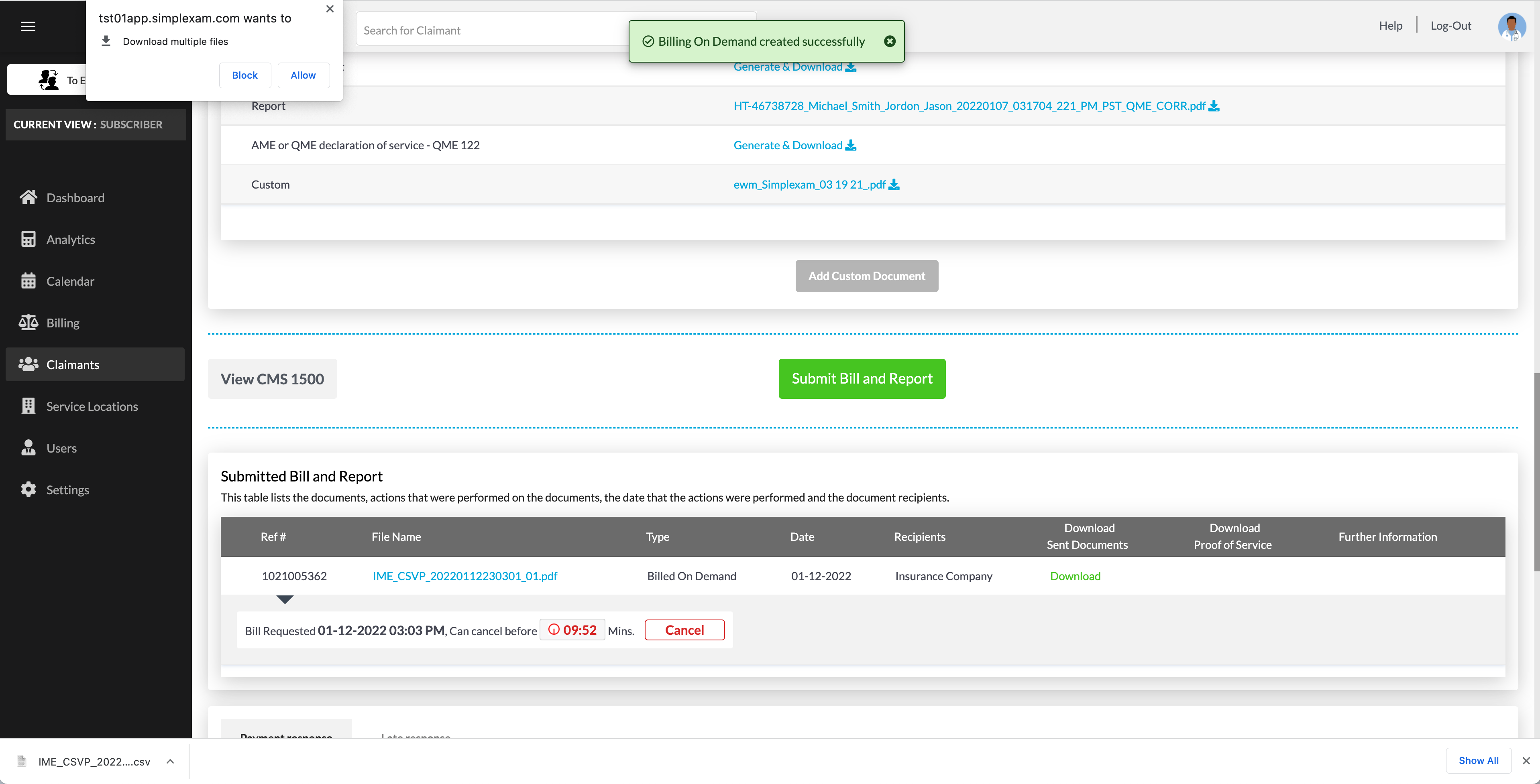1540x784 pixels.
Task: Click the green Download sent documents link
Action: [x=1075, y=576]
